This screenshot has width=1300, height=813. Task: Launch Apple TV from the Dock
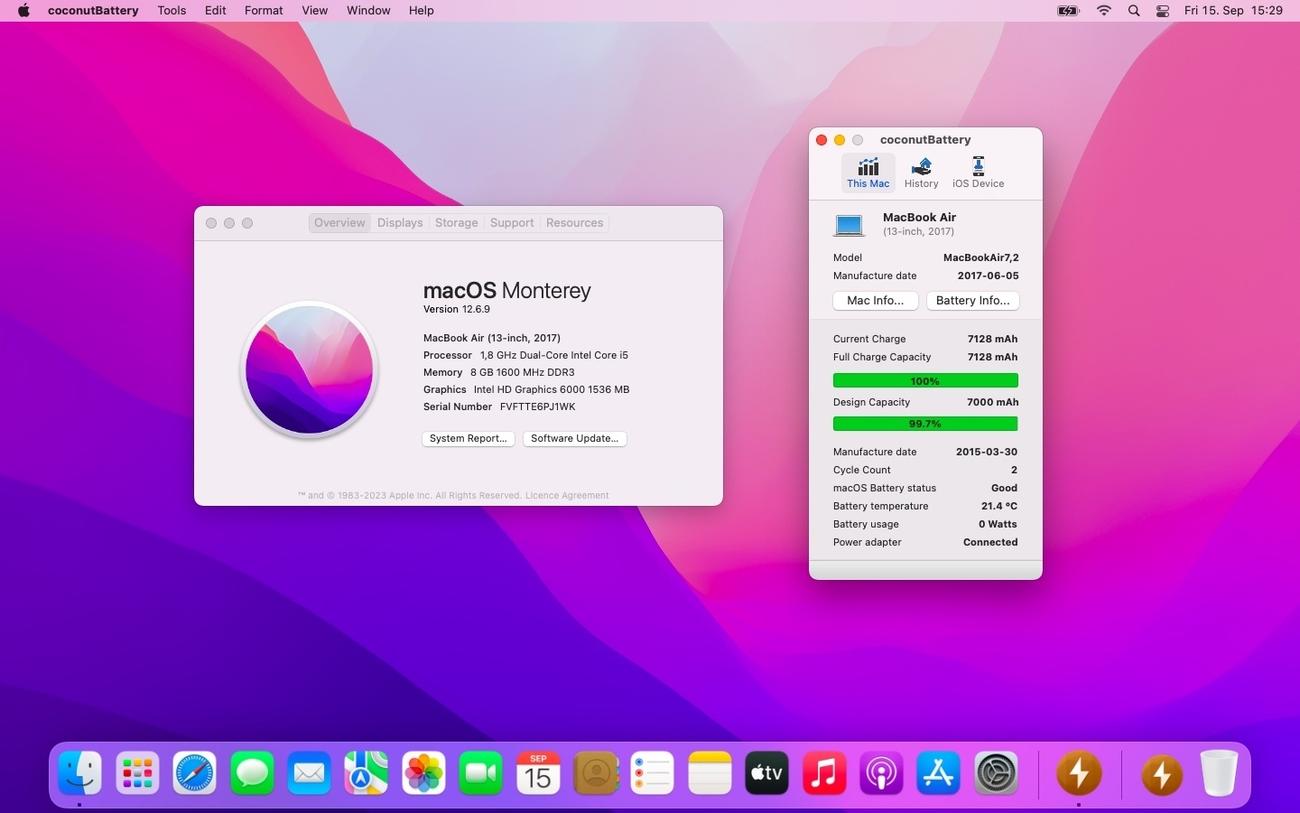coord(767,773)
